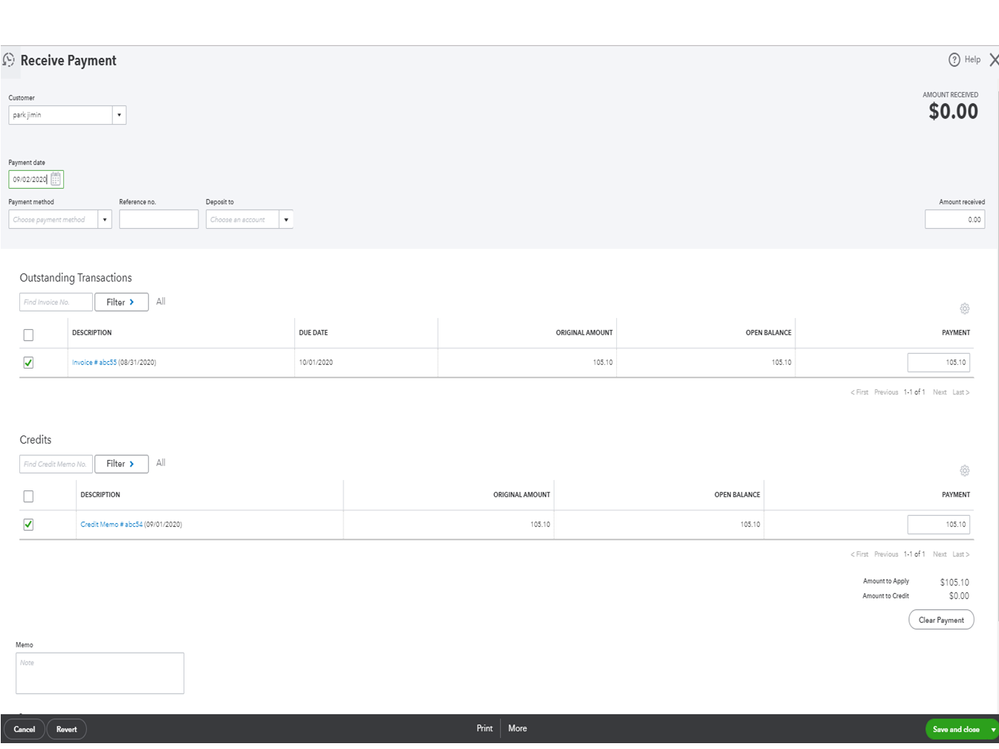The height and width of the screenshot is (749, 999).
Task: Click OPEN BALANCE header in Outstanding Transactions
Action: click(x=768, y=333)
